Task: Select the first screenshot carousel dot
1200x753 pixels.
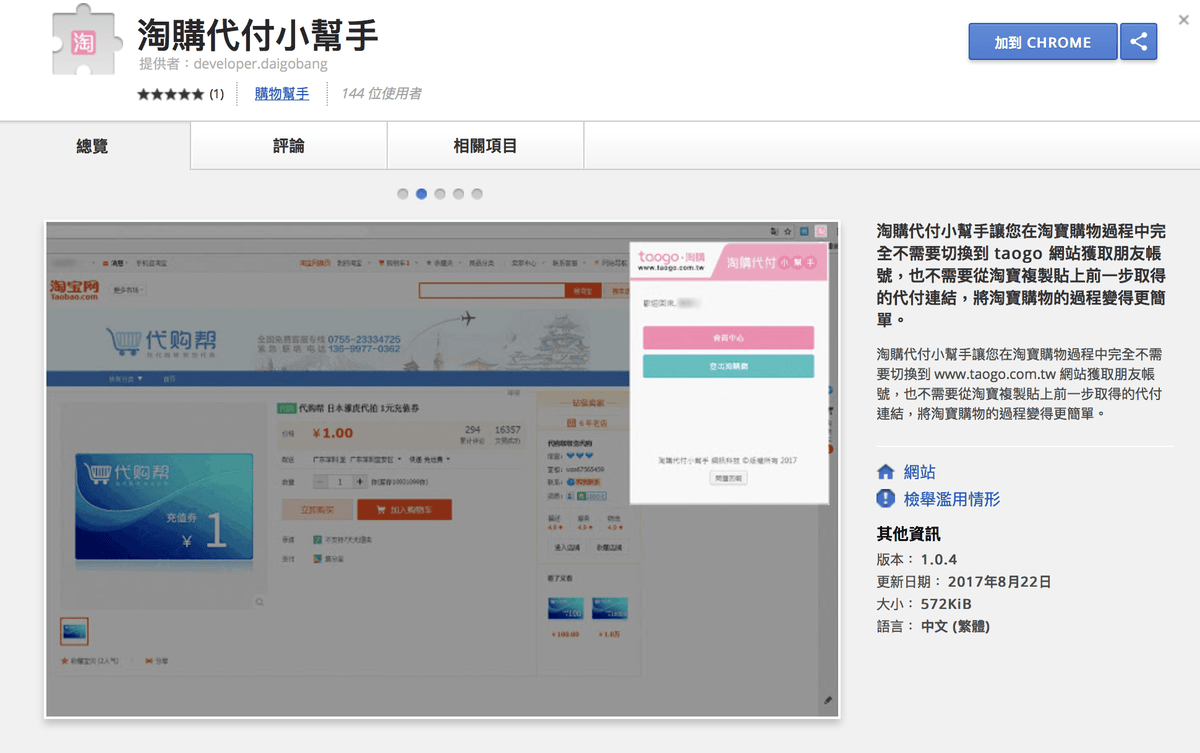Action: 403,194
